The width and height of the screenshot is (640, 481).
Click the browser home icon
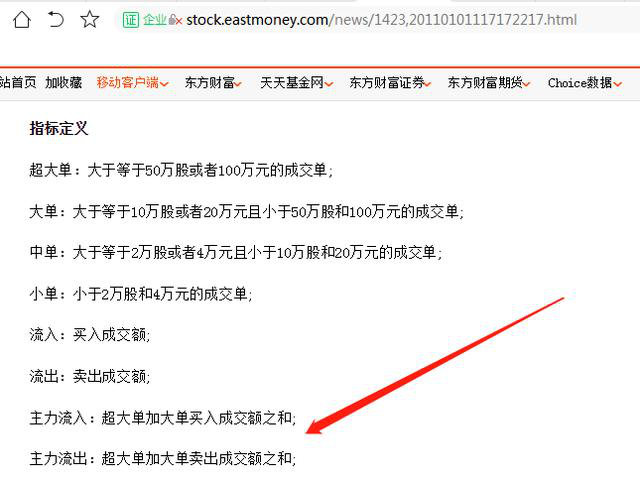(22, 19)
